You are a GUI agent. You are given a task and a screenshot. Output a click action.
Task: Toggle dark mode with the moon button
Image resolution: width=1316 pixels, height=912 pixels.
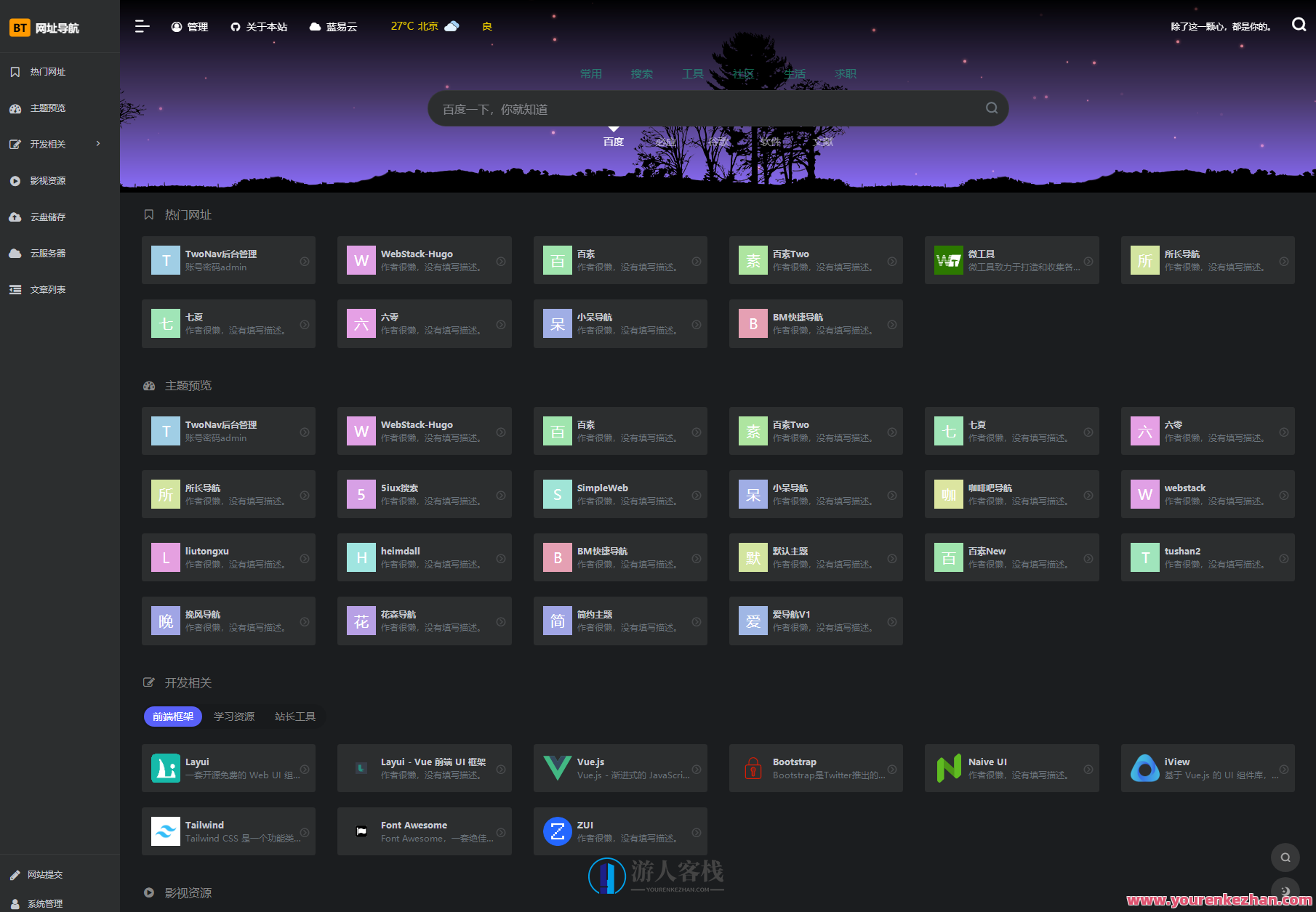[1285, 891]
